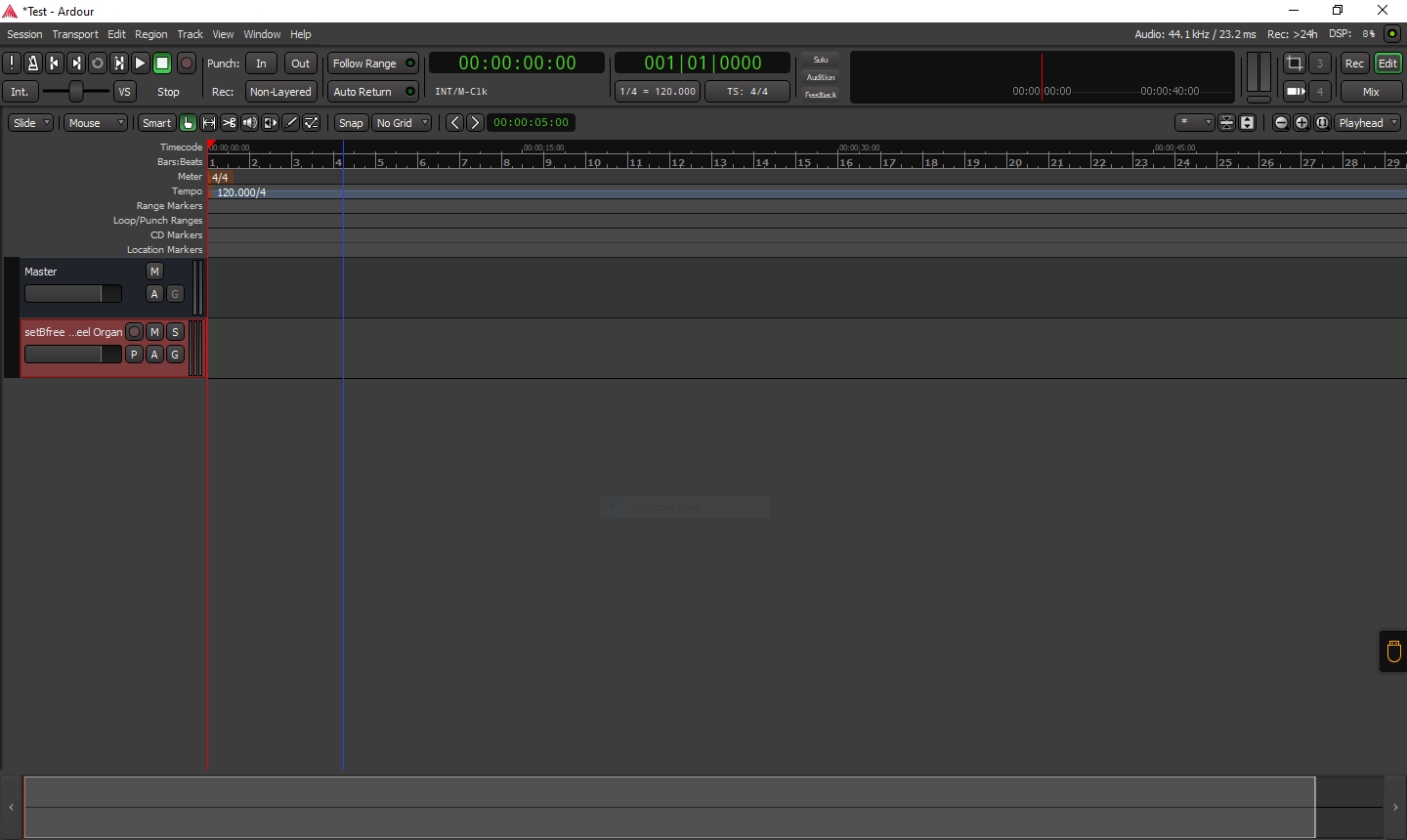The height and width of the screenshot is (840, 1407).
Task: Switch to the Mix window
Action: (1371, 92)
